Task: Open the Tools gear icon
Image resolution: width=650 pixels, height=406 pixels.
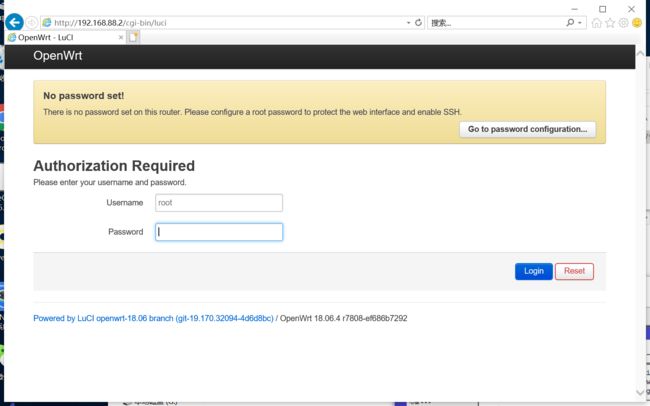Action: click(623, 23)
